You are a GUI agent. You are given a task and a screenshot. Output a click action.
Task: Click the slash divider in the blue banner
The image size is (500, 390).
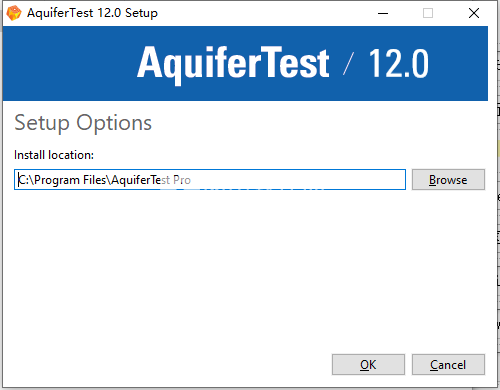348,63
